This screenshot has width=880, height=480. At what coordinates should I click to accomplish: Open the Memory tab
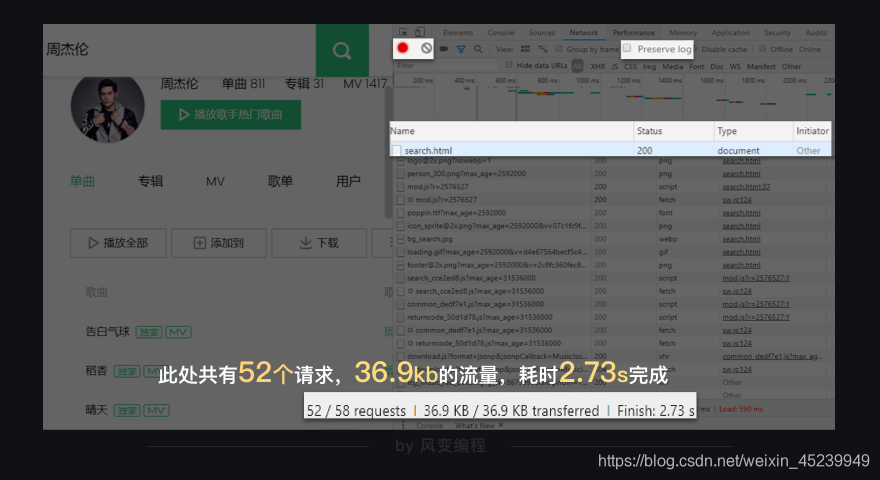tap(683, 33)
